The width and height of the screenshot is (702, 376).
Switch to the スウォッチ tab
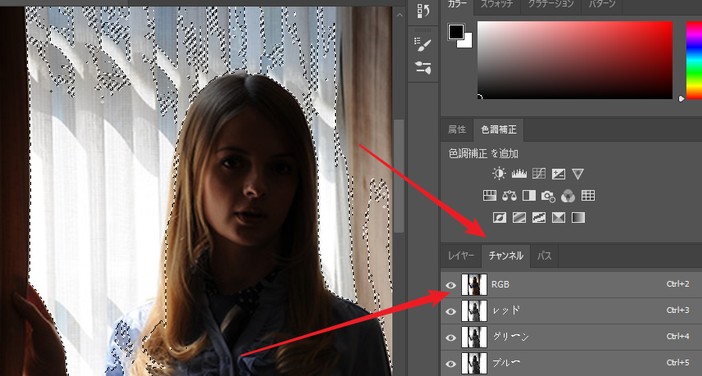click(x=497, y=4)
